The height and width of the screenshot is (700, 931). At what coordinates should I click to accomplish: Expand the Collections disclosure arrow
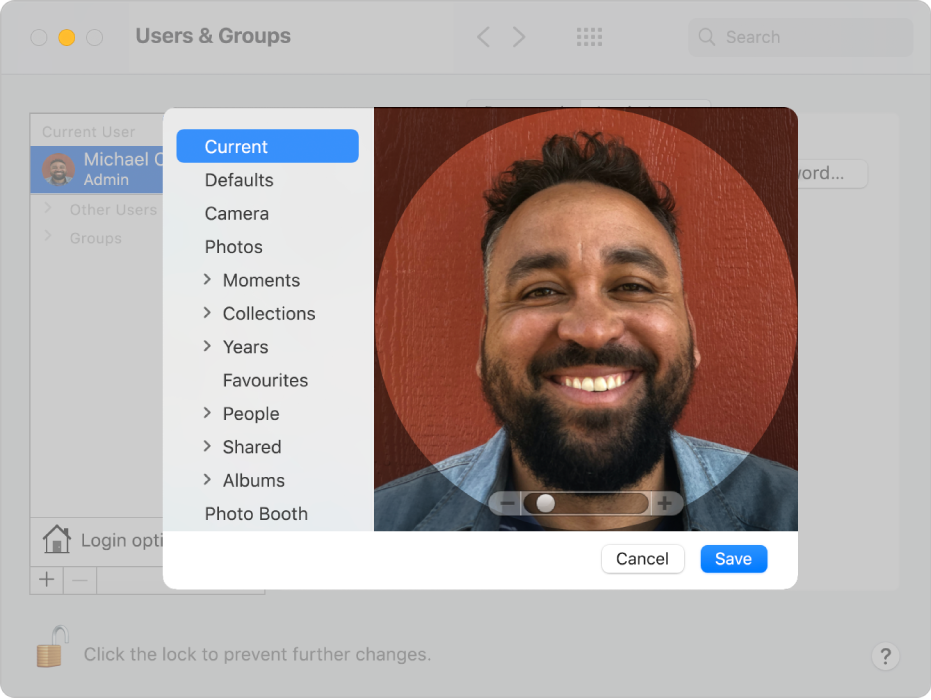coord(207,313)
